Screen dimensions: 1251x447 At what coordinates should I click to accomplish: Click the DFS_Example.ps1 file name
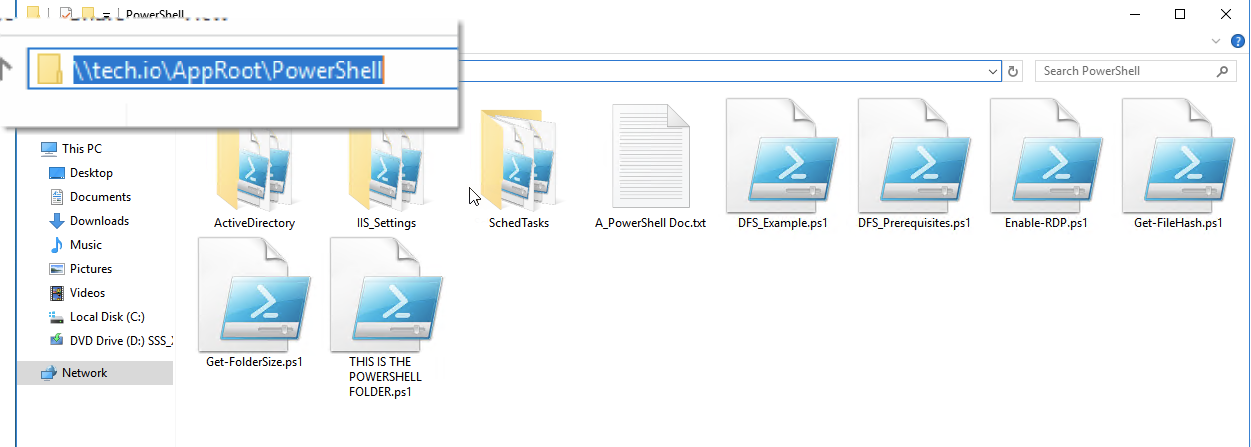tap(782, 223)
